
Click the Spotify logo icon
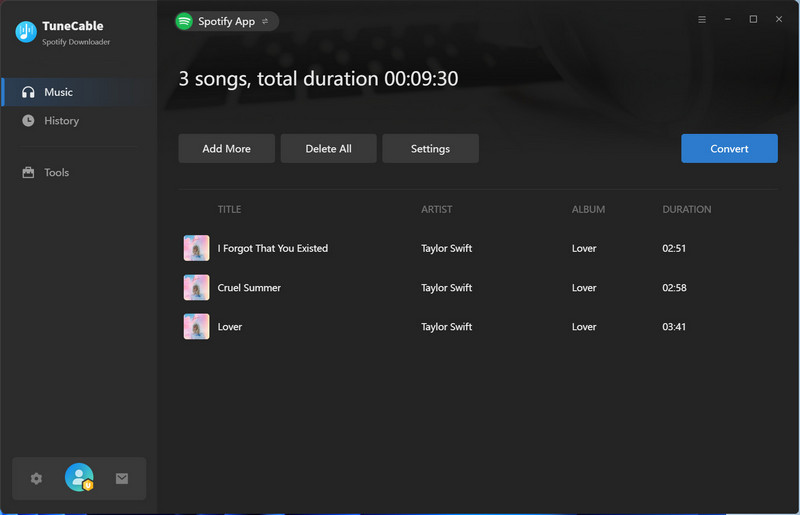tap(184, 21)
